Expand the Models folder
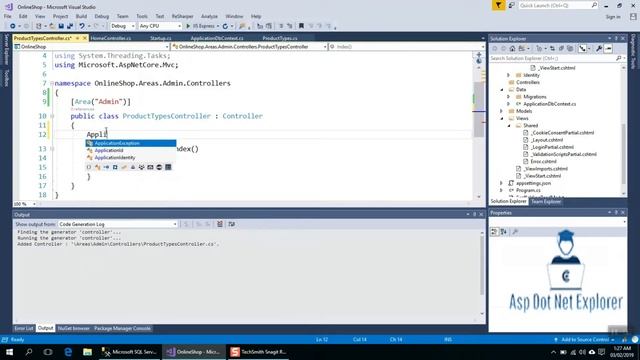 click(x=502, y=111)
